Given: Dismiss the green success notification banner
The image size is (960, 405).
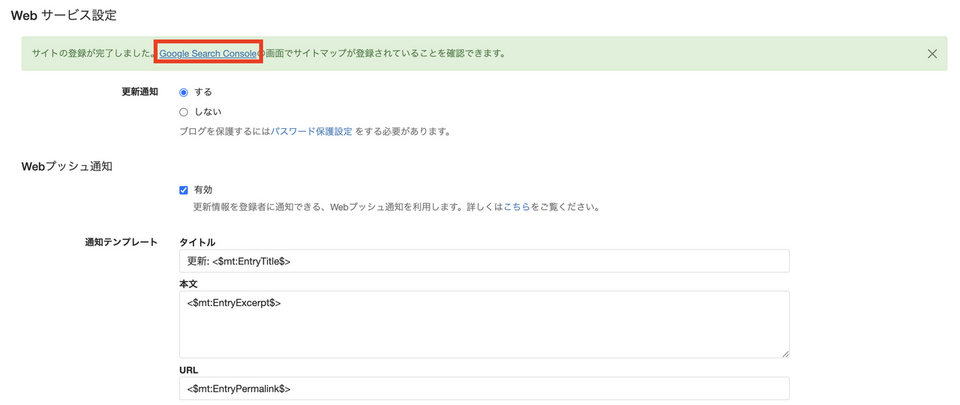Looking at the screenshot, I should (932, 53).
